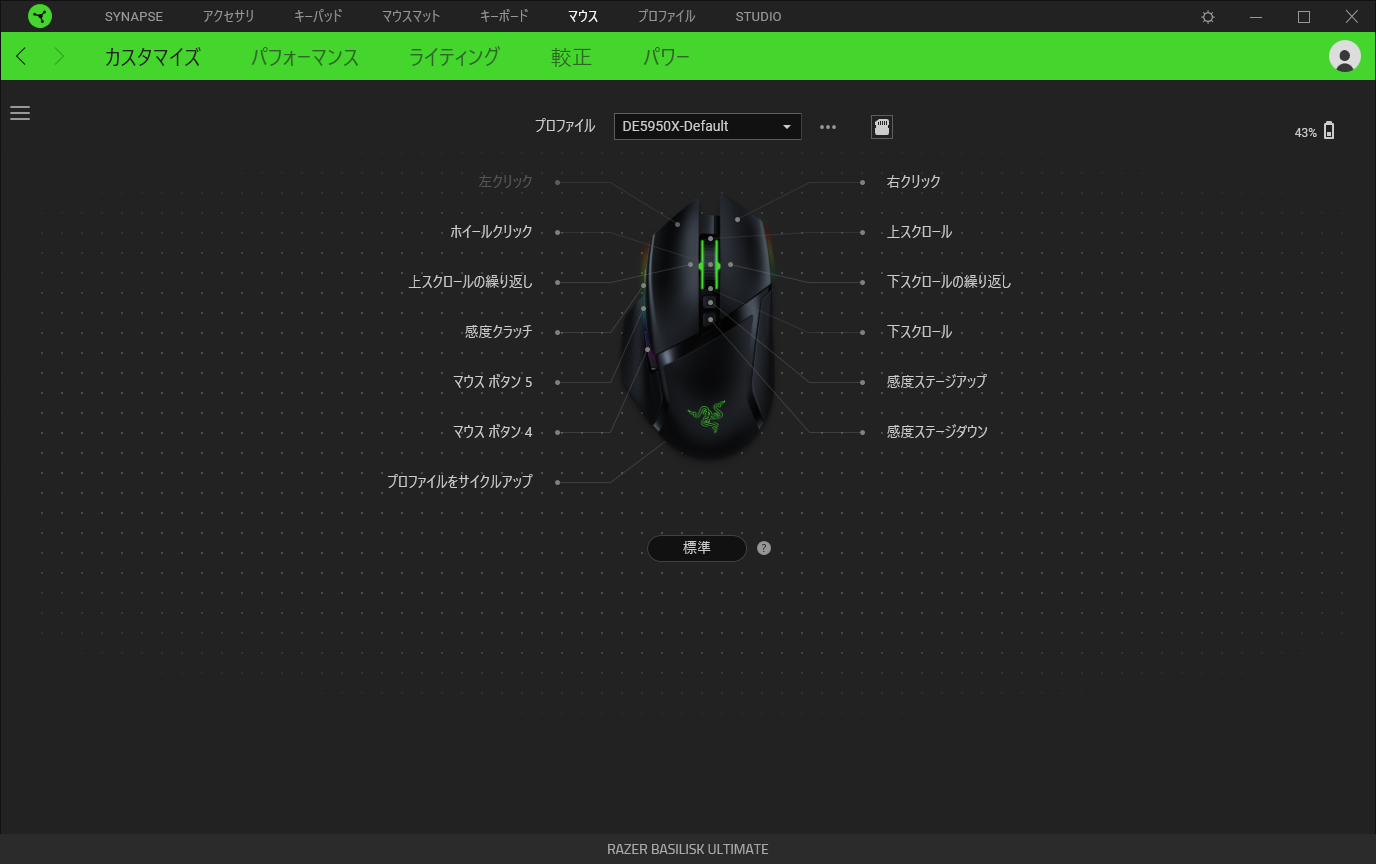
Task: Open the hamburger sidebar menu
Action: coord(20,113)
